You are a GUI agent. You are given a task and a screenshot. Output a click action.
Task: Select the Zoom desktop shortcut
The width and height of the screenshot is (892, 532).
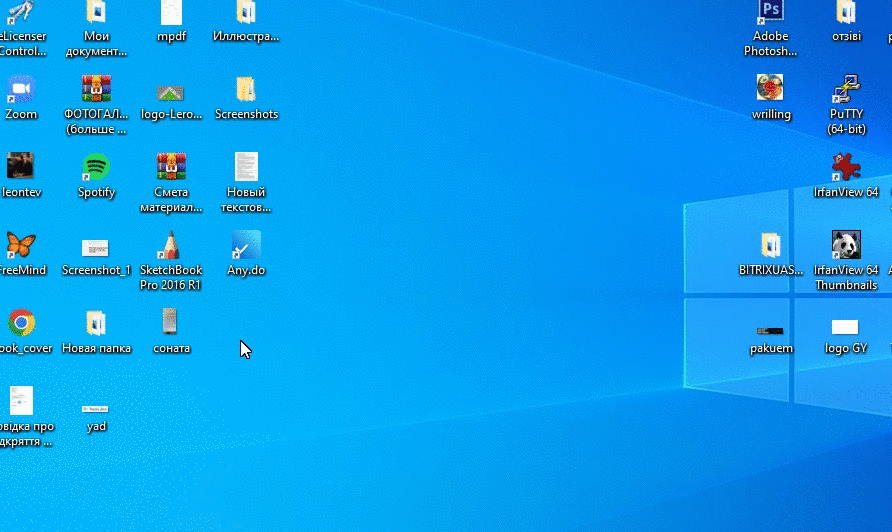coord(20,90)
